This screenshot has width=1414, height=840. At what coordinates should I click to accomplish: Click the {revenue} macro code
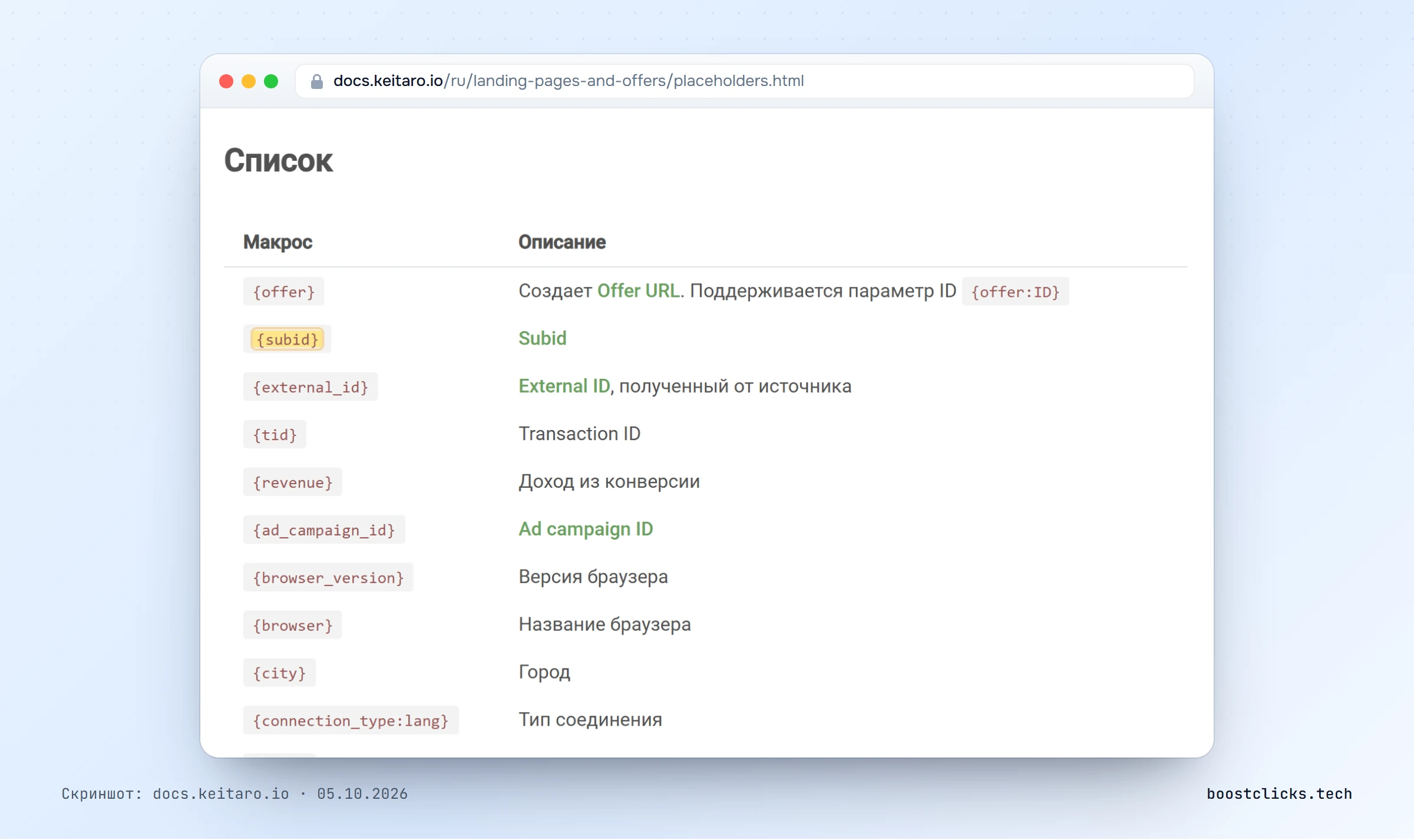point(293,482)
